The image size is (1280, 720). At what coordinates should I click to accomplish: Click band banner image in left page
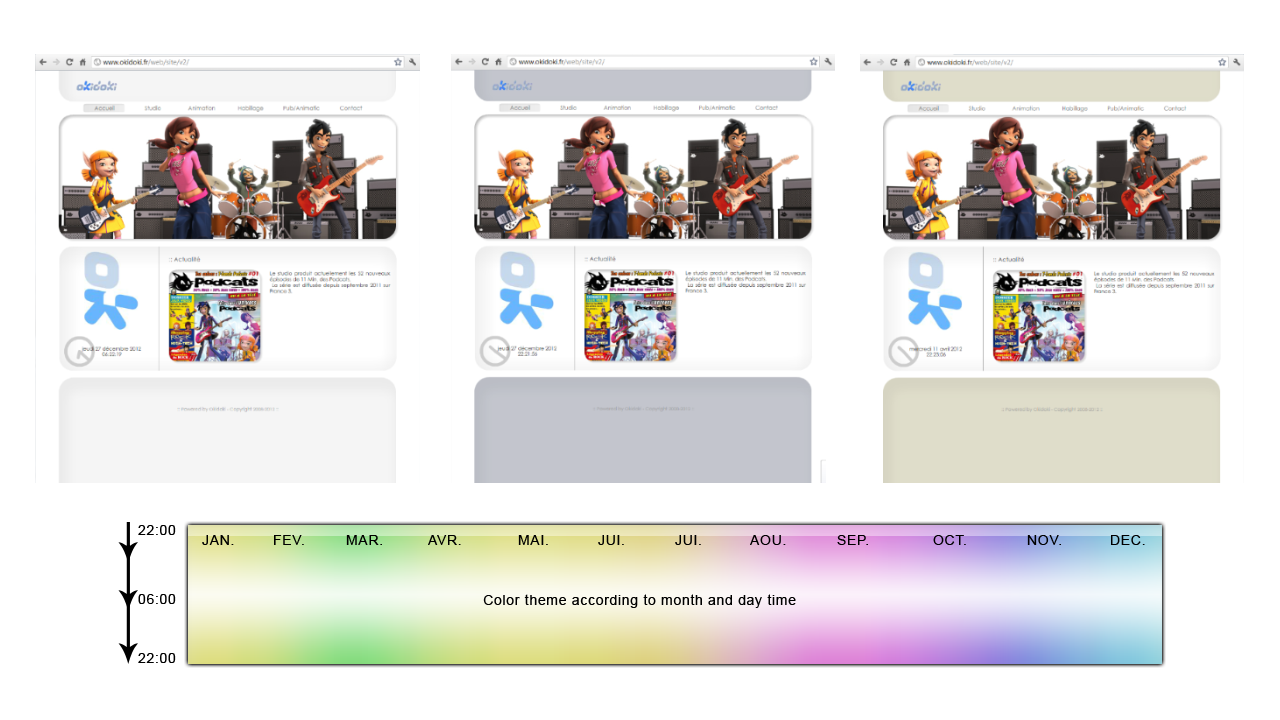[228, 177]
